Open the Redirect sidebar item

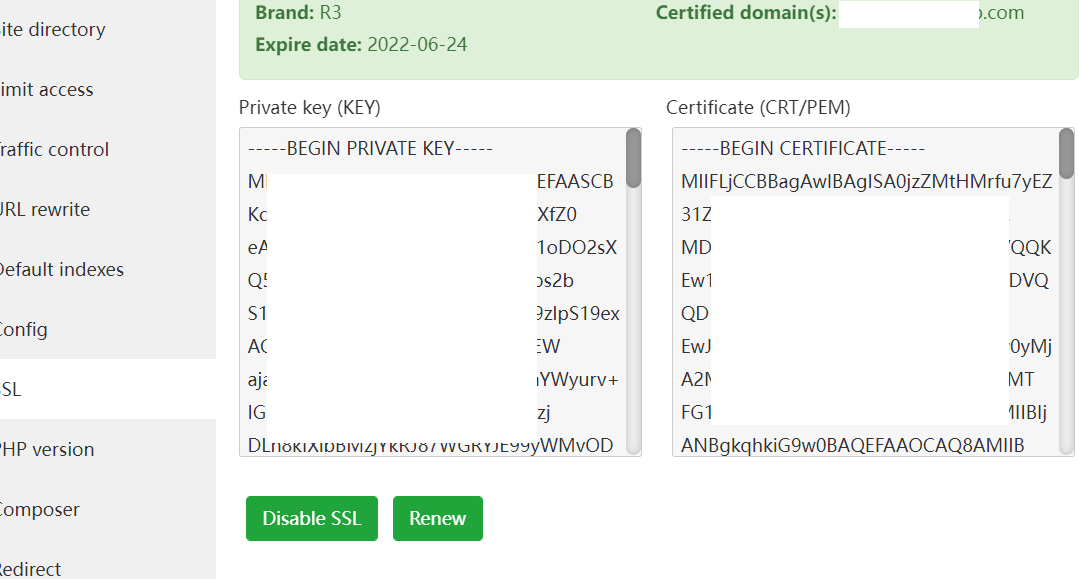tap(31, 569)
